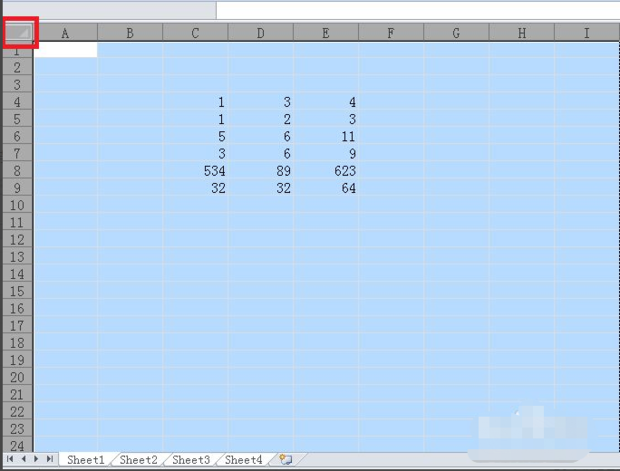Select column H header
Screen dimensions: 620x471
coord(522,33)
